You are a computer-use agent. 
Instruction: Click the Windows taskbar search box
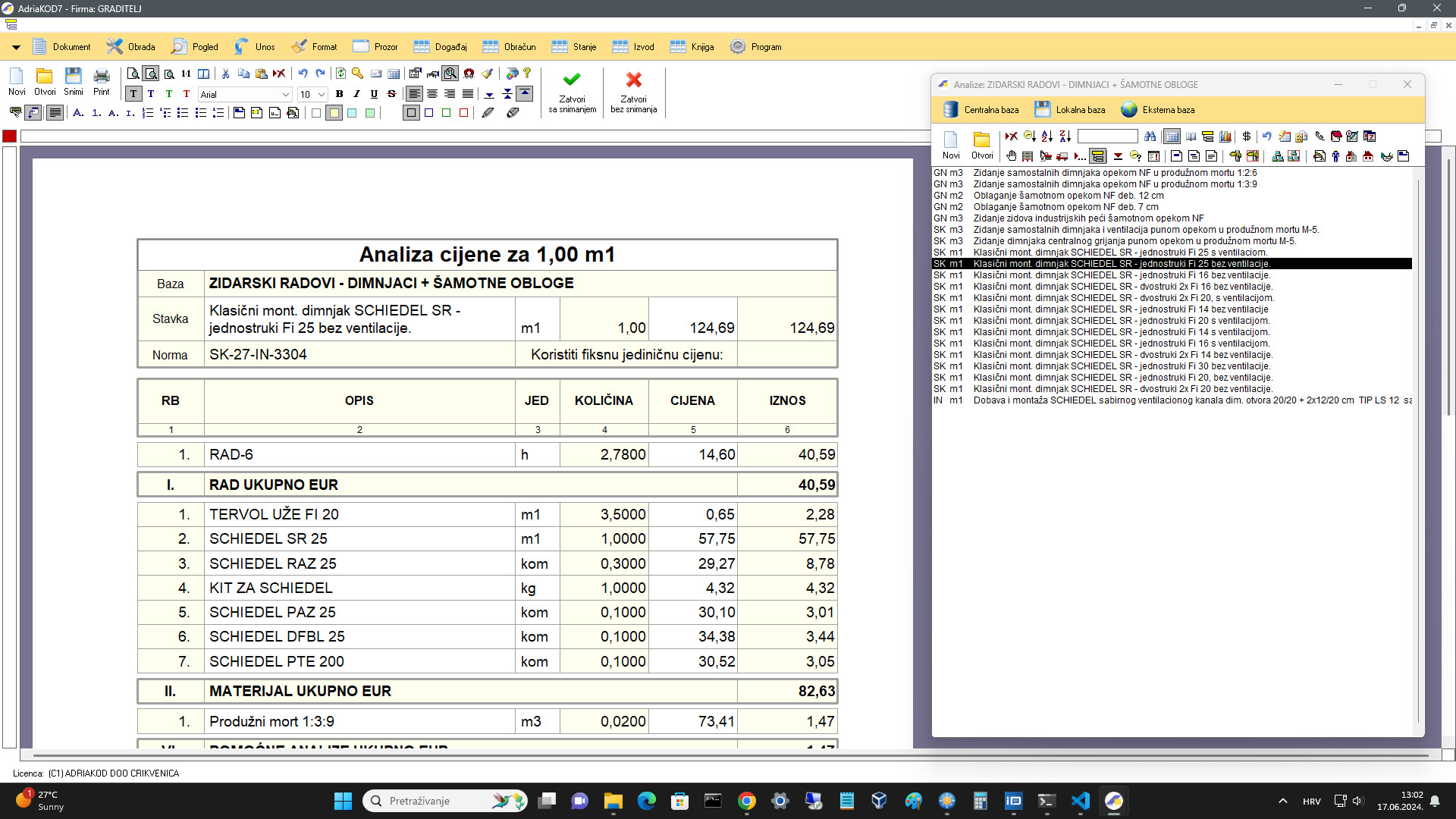tap(445, 801)
